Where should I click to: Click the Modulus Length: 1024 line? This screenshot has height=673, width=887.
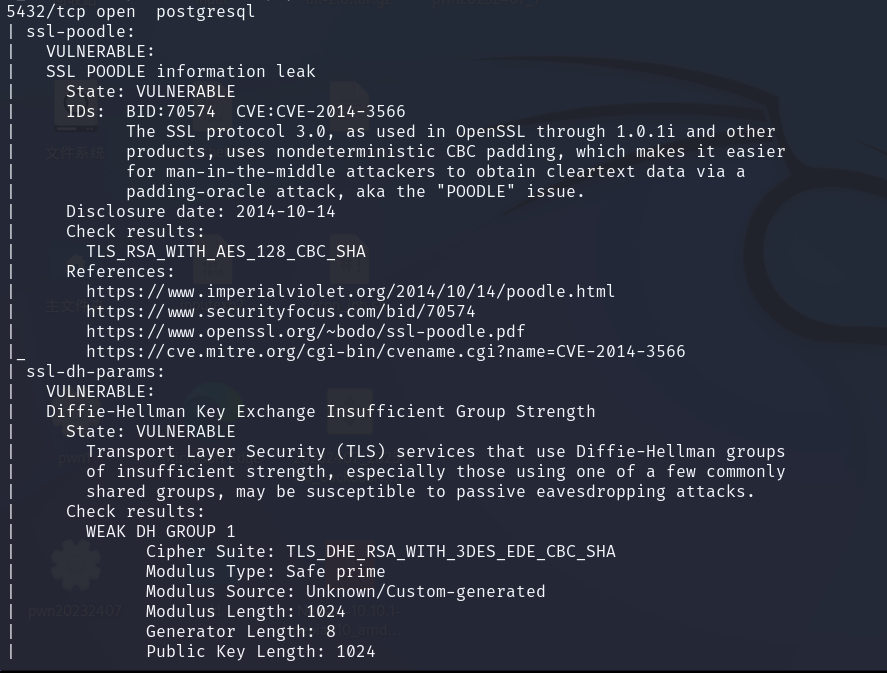pyautogui.click(x=246, y=611)
